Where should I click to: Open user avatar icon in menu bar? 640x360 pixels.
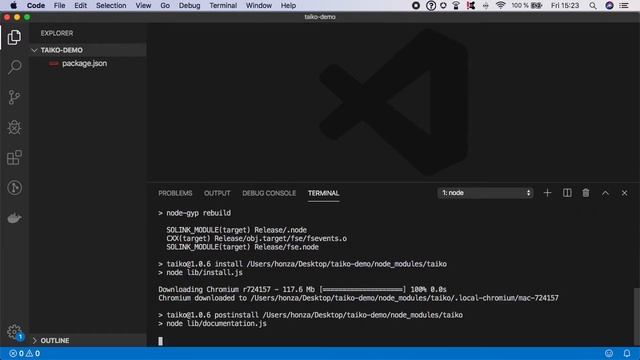(x=609, y=6)
